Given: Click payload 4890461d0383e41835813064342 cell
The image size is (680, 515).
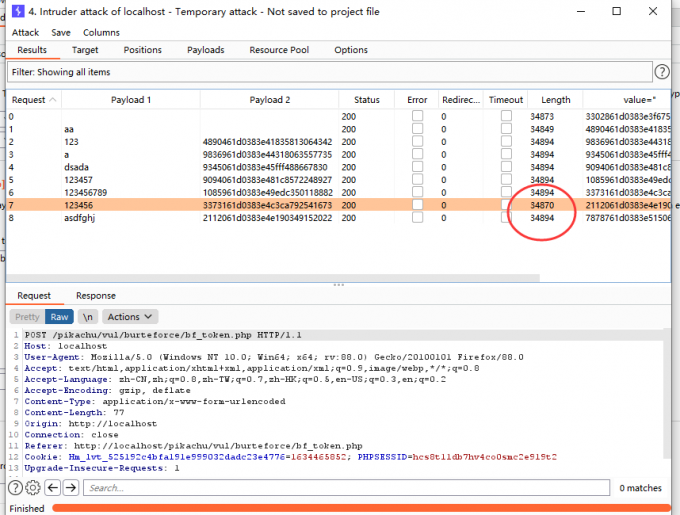Looking at the screenshot, I should tap(267, 142).
